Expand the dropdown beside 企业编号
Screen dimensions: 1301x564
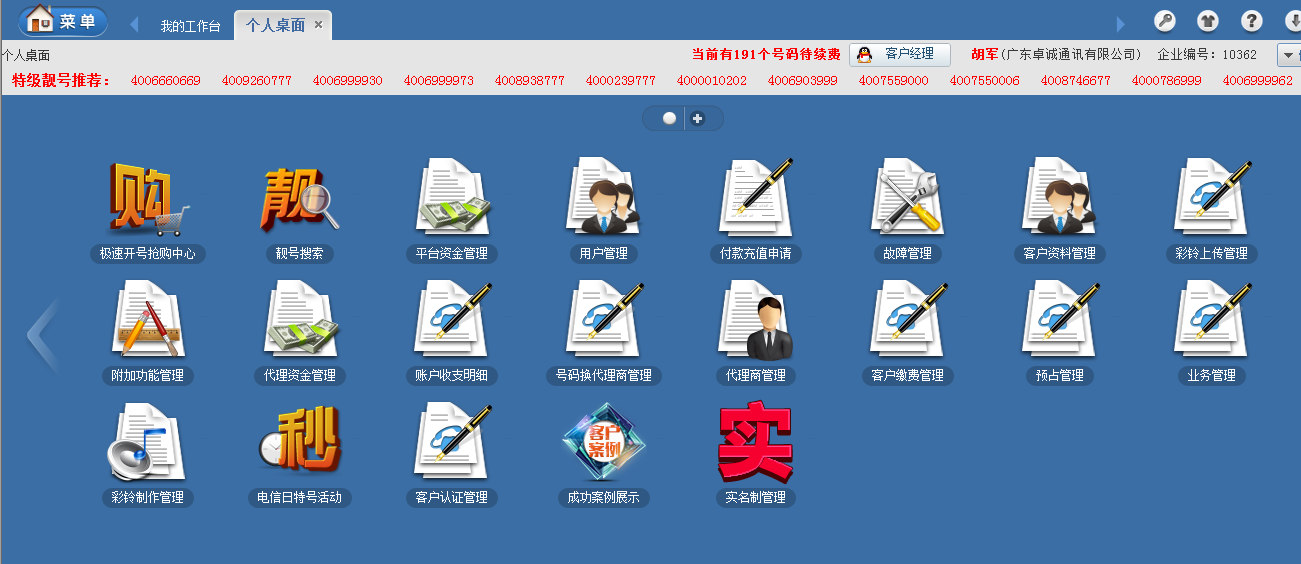1288,55
